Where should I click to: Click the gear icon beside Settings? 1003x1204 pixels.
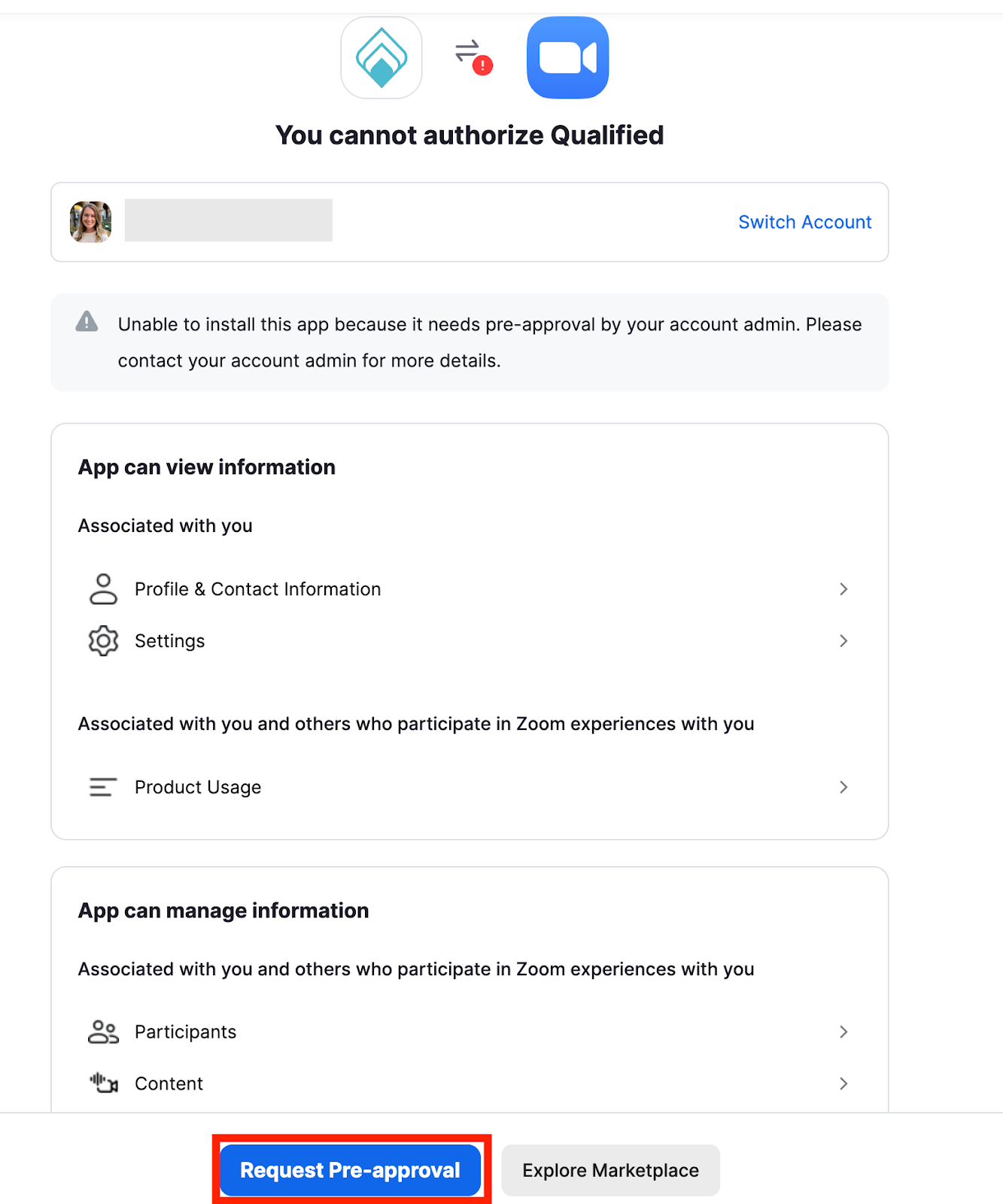point(103,640)
